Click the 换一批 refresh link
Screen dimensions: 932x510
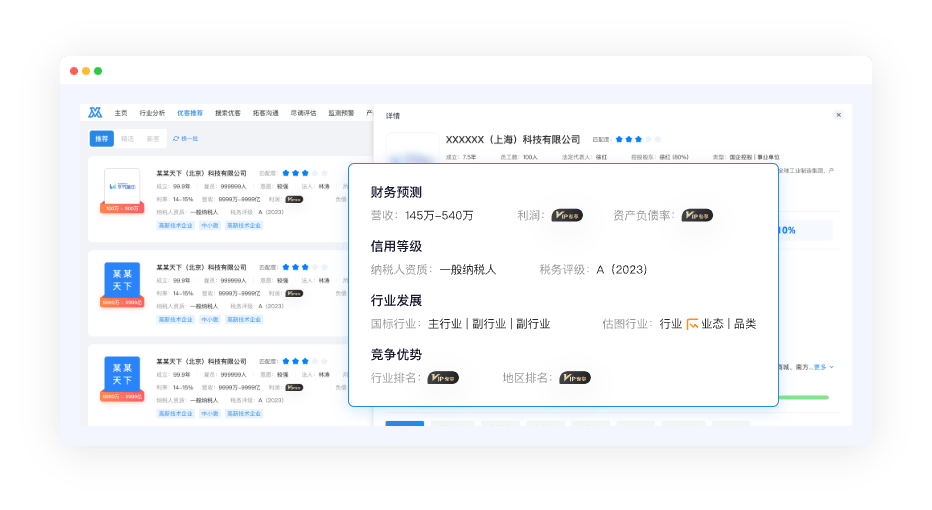[x=185, y=138]
